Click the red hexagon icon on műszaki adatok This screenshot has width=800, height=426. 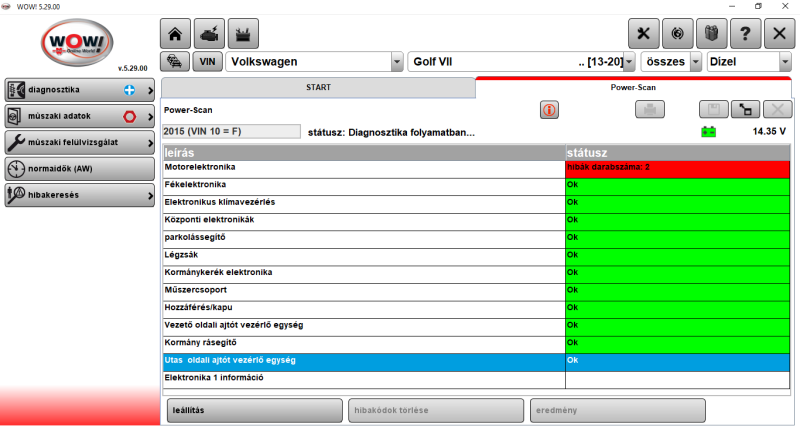point(130,116)
